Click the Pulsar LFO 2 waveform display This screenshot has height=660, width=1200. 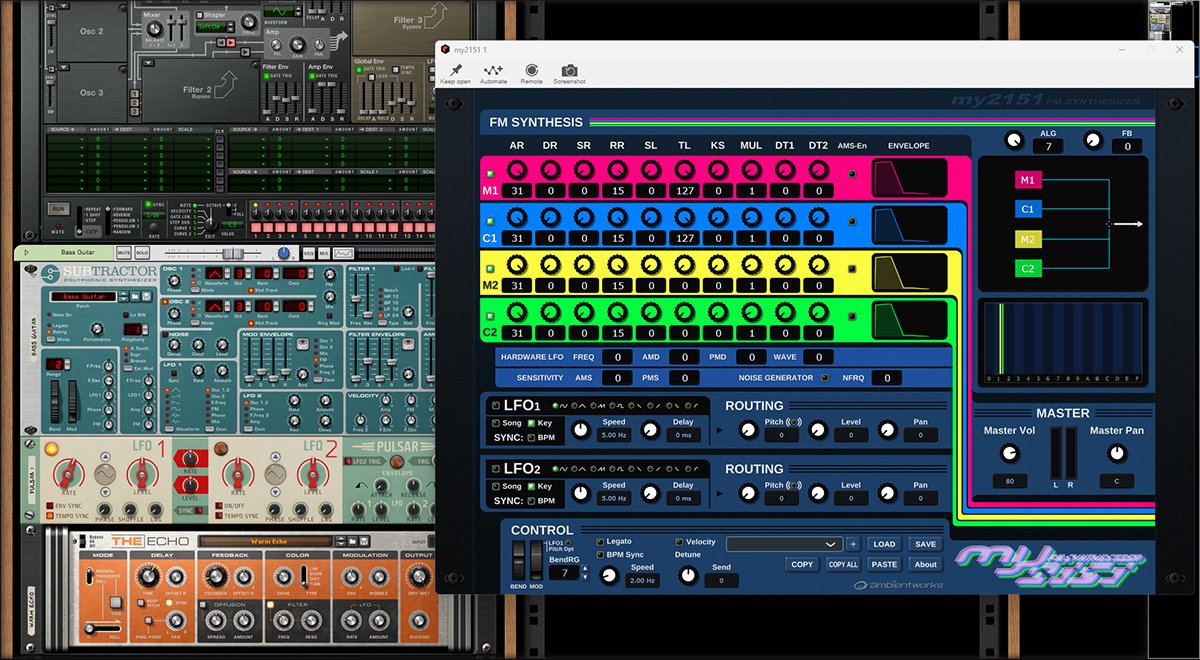pos(276,475)
